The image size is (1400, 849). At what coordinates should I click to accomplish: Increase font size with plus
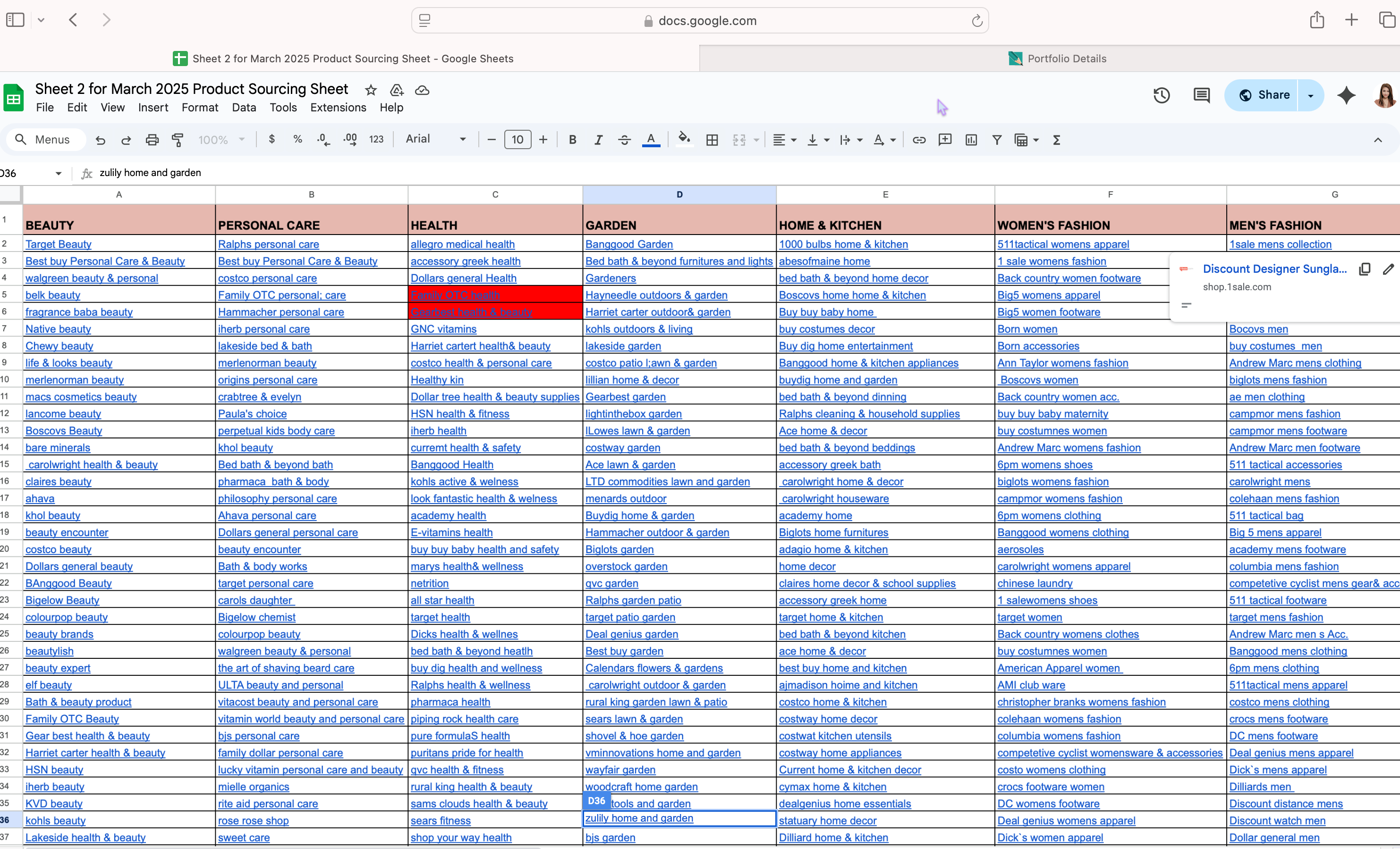click(543, 140)
